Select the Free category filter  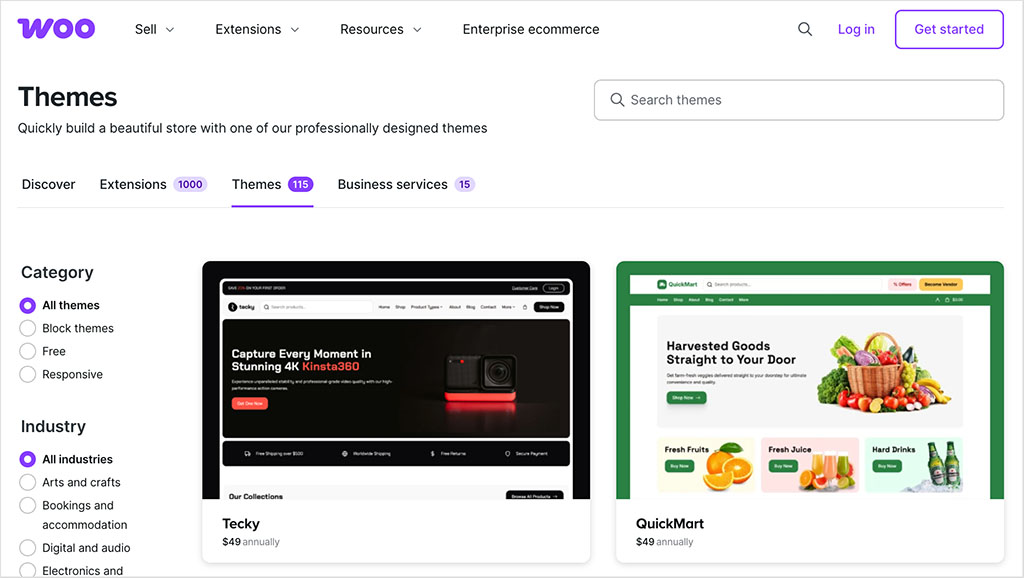click(28, 351)
